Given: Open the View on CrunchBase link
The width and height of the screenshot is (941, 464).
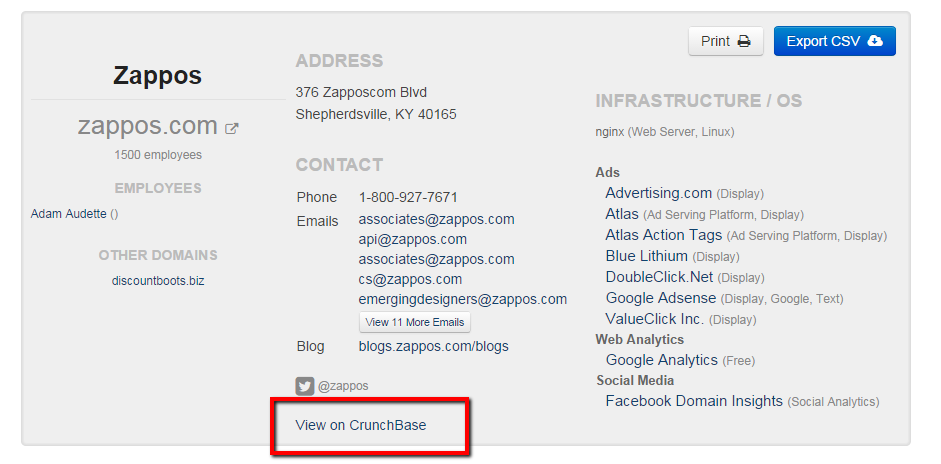Looking at the screenshot, I should 361,425.
